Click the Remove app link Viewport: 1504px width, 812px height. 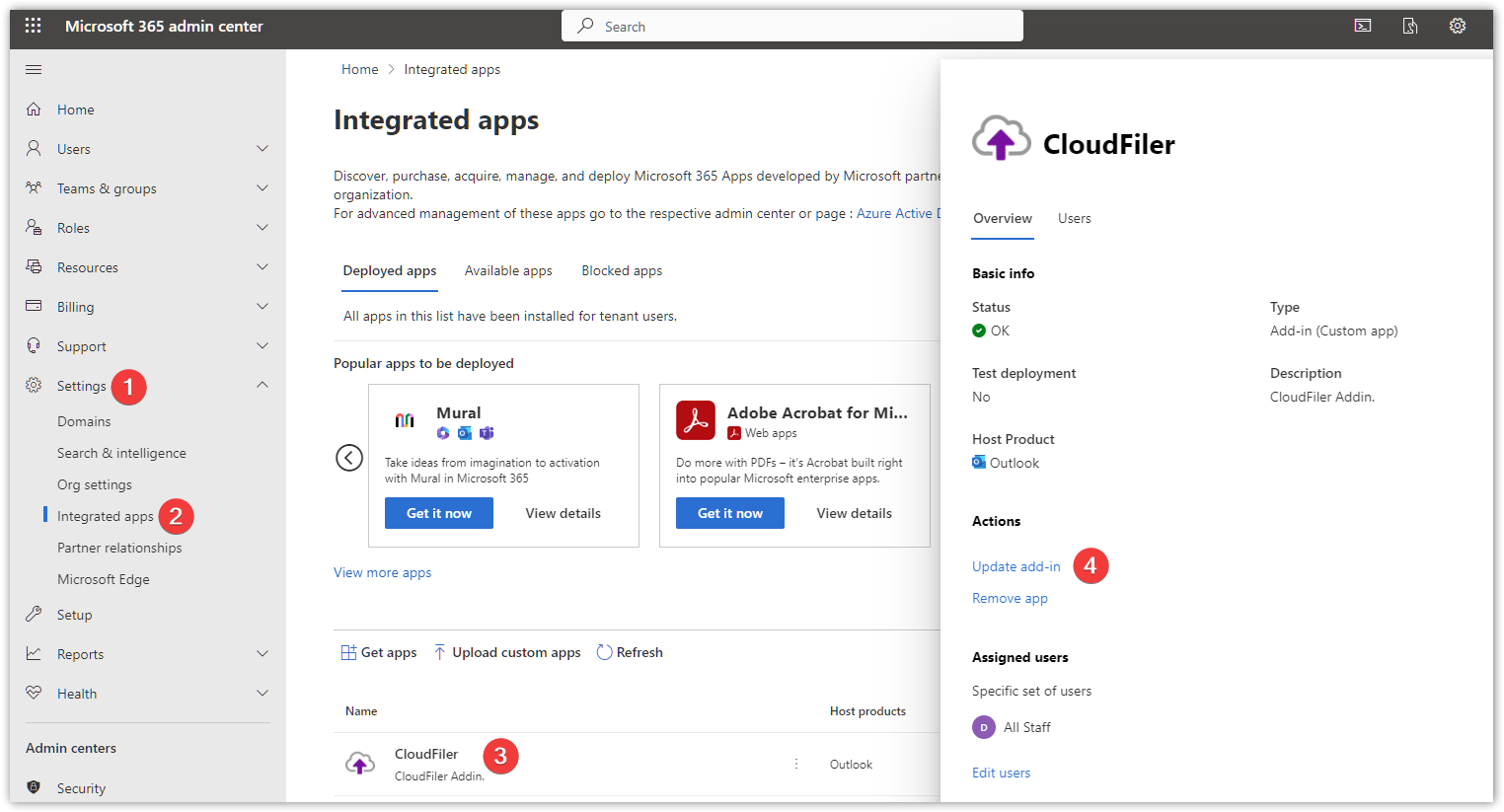1010,598
